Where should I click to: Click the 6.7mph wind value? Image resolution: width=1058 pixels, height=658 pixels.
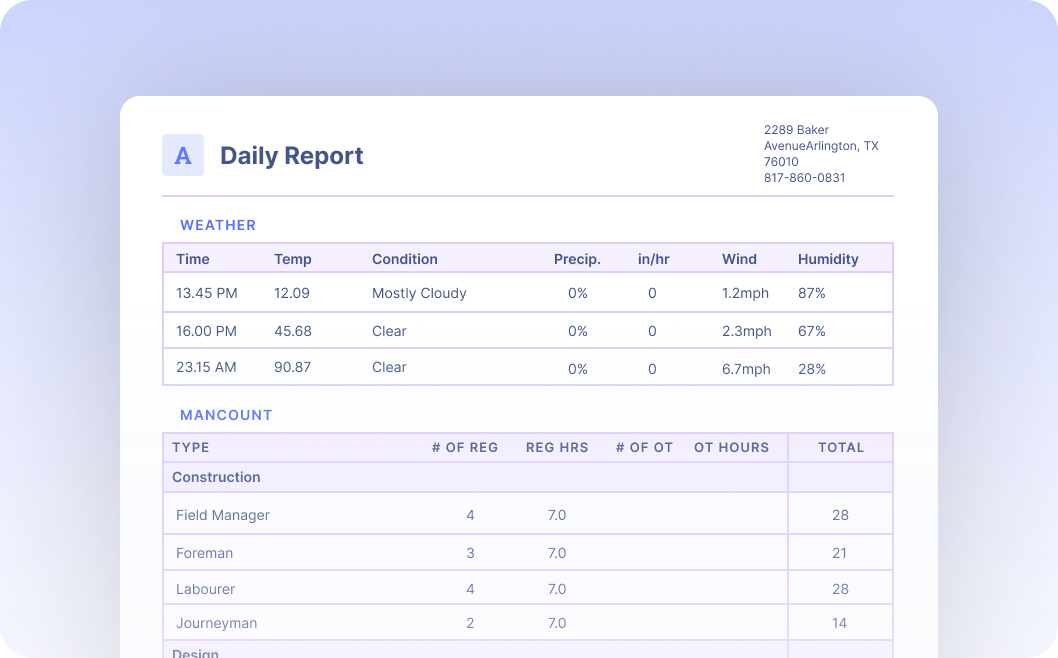click(x=746, y=367)
